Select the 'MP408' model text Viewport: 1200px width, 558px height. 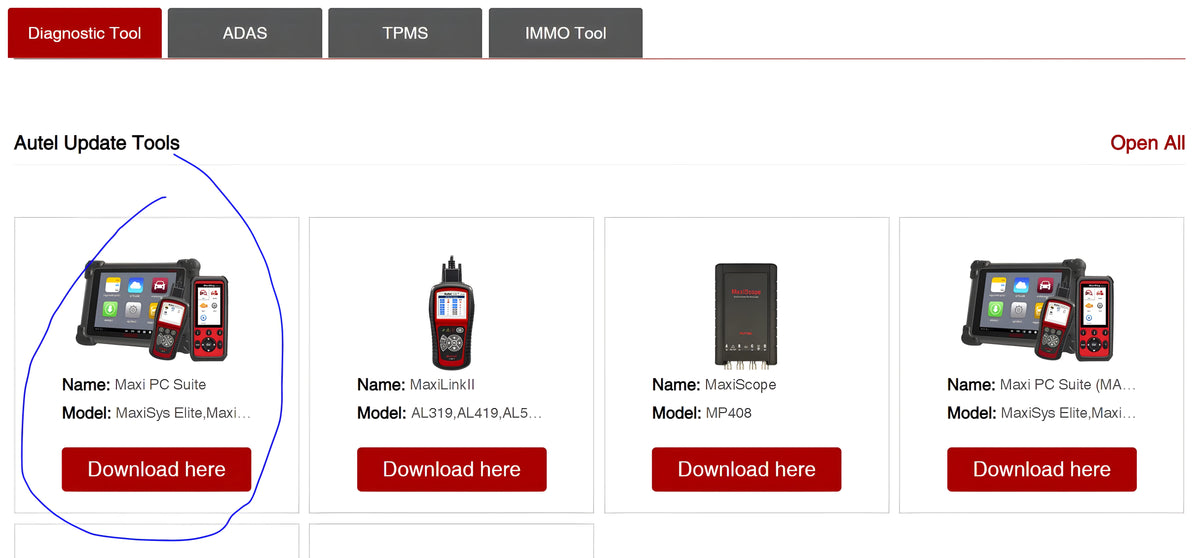729,413
